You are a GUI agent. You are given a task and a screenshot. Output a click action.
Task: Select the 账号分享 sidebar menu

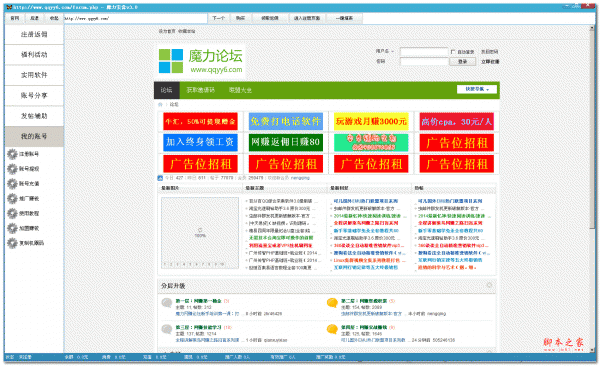click(34, 95)
